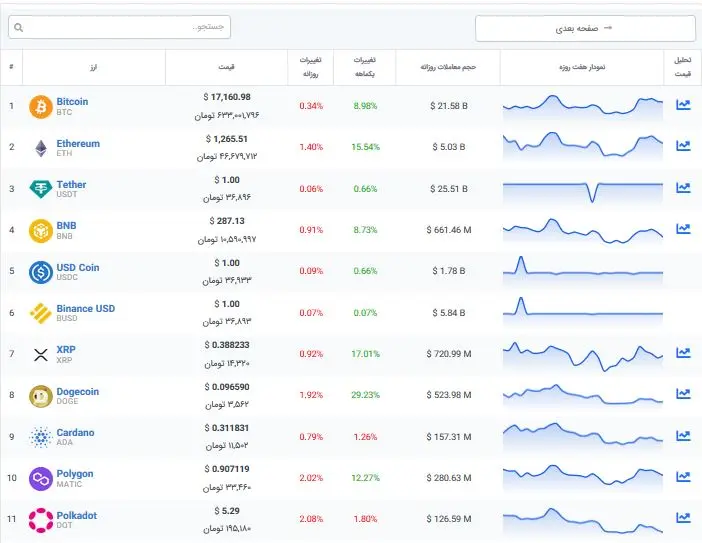This screenshot has height=543, width=702.
Task: Click the USD Coin seven-day sparkline
Action: tap(582, 270)
